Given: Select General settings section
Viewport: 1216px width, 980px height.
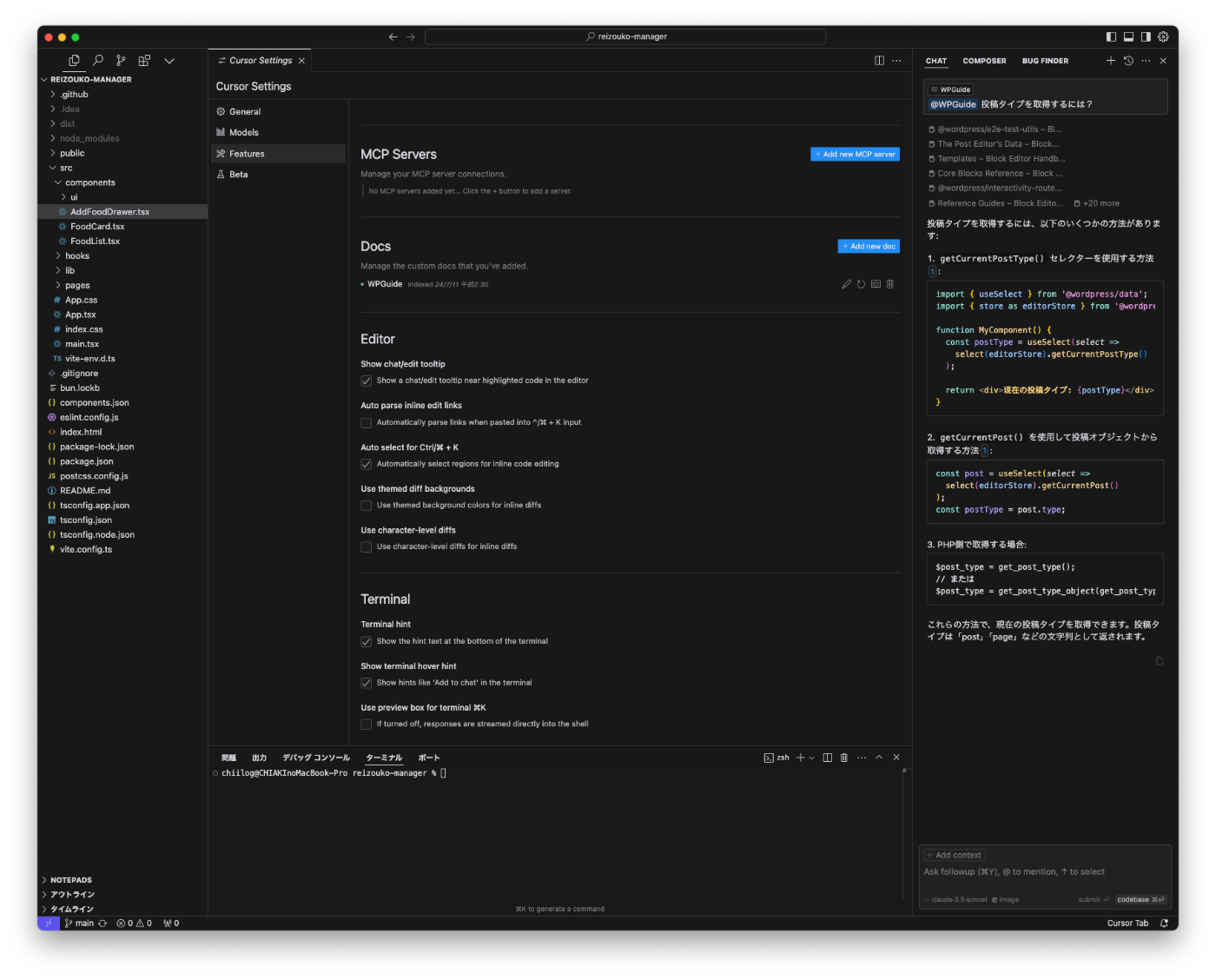Looking at the screenshot, I should [x=278, y=111].
